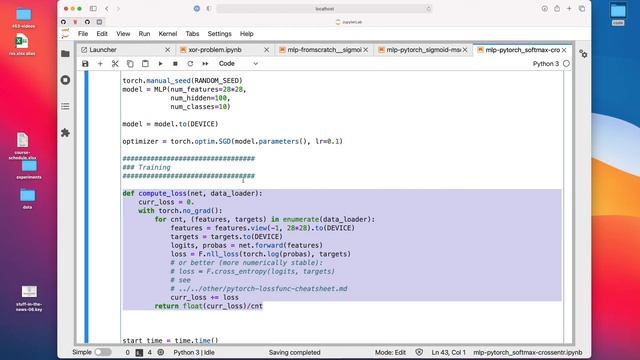The image size is (640, 360).
Task: Click the Python 3 kernel name button
Action: 546,64
